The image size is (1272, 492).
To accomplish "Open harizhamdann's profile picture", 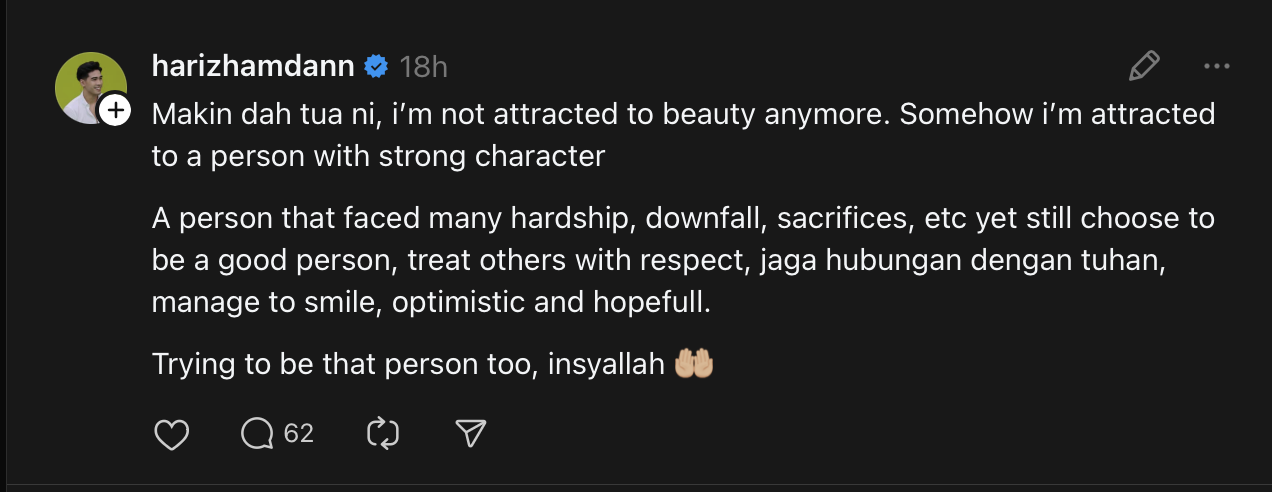I will coord(88,86).
